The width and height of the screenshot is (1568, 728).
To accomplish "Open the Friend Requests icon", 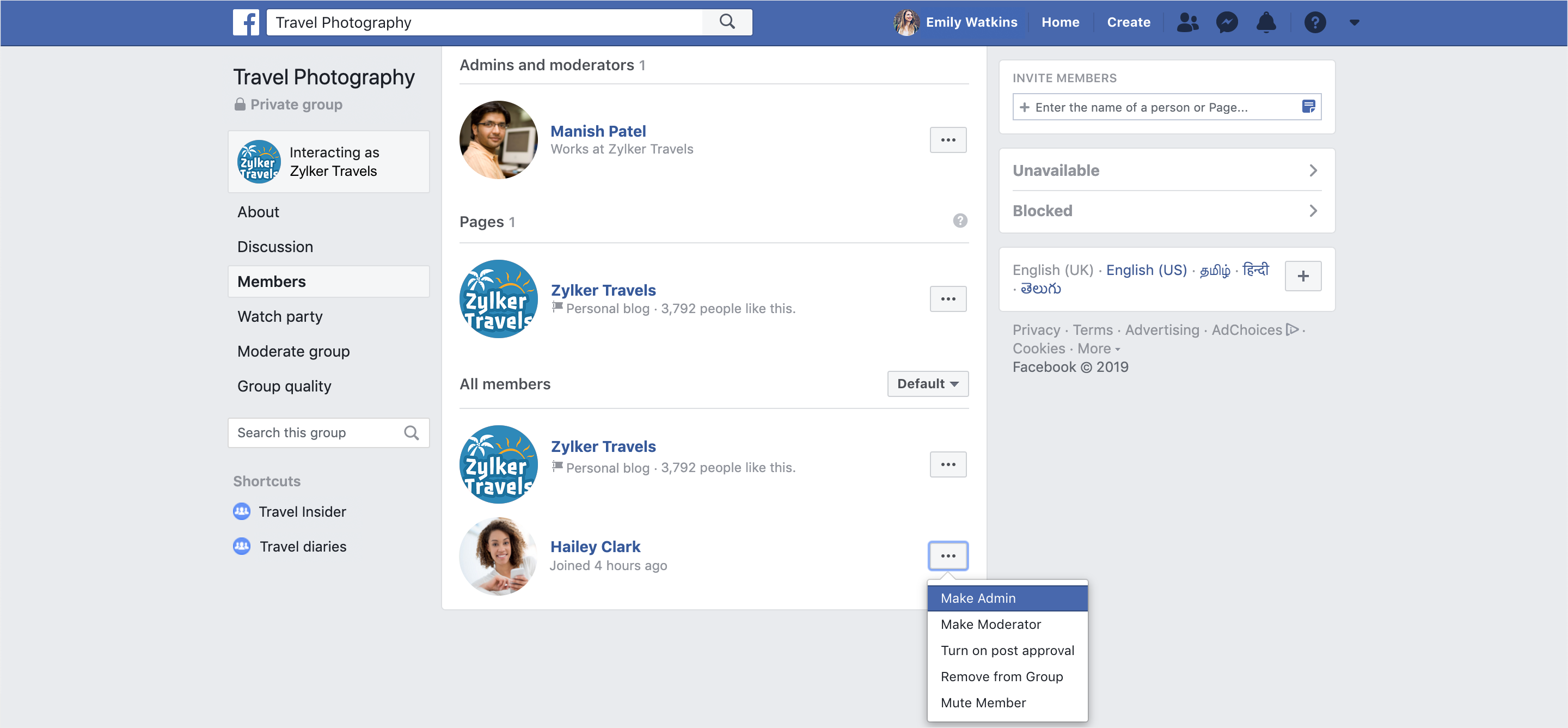I will pyautogui.click(x=1187, y=22).
